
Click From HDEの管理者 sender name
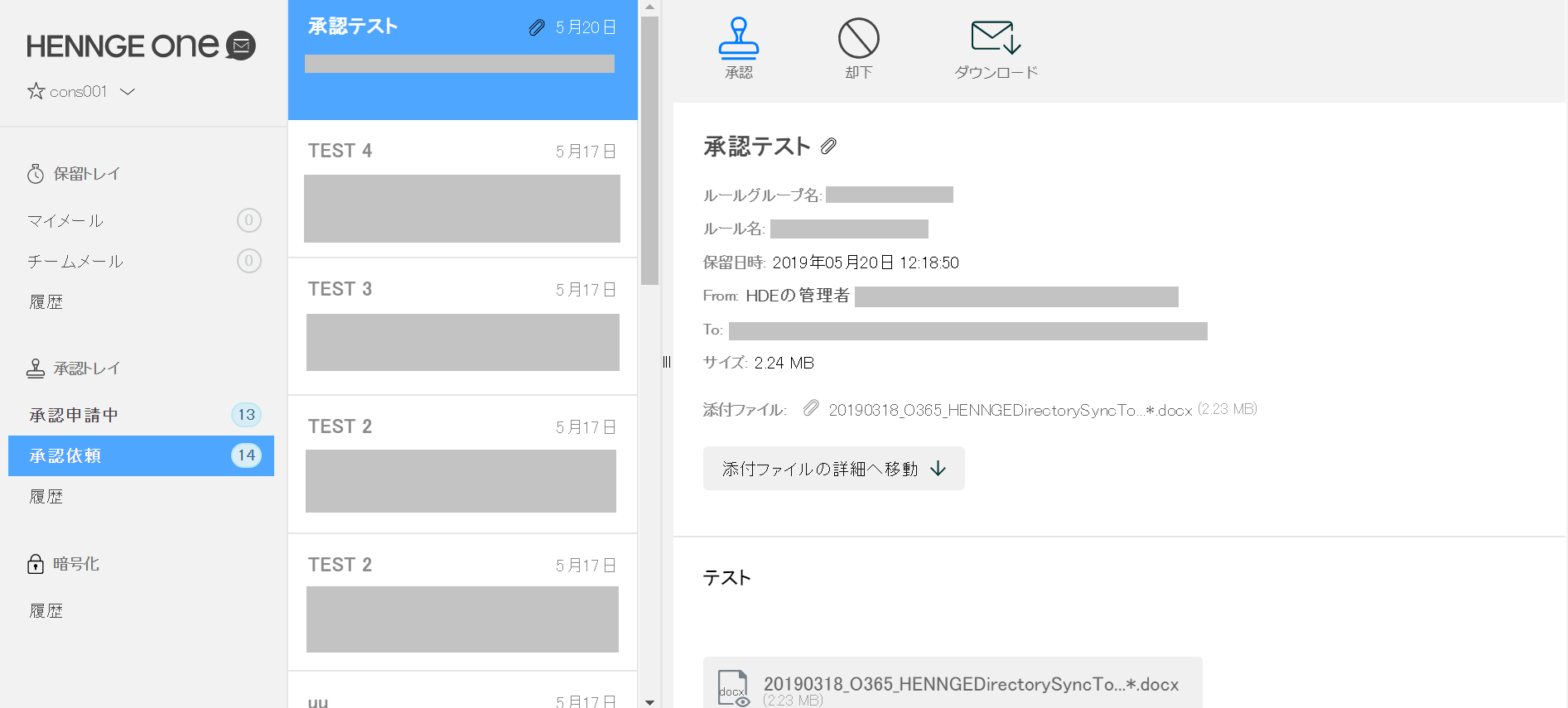pos(797,296)
